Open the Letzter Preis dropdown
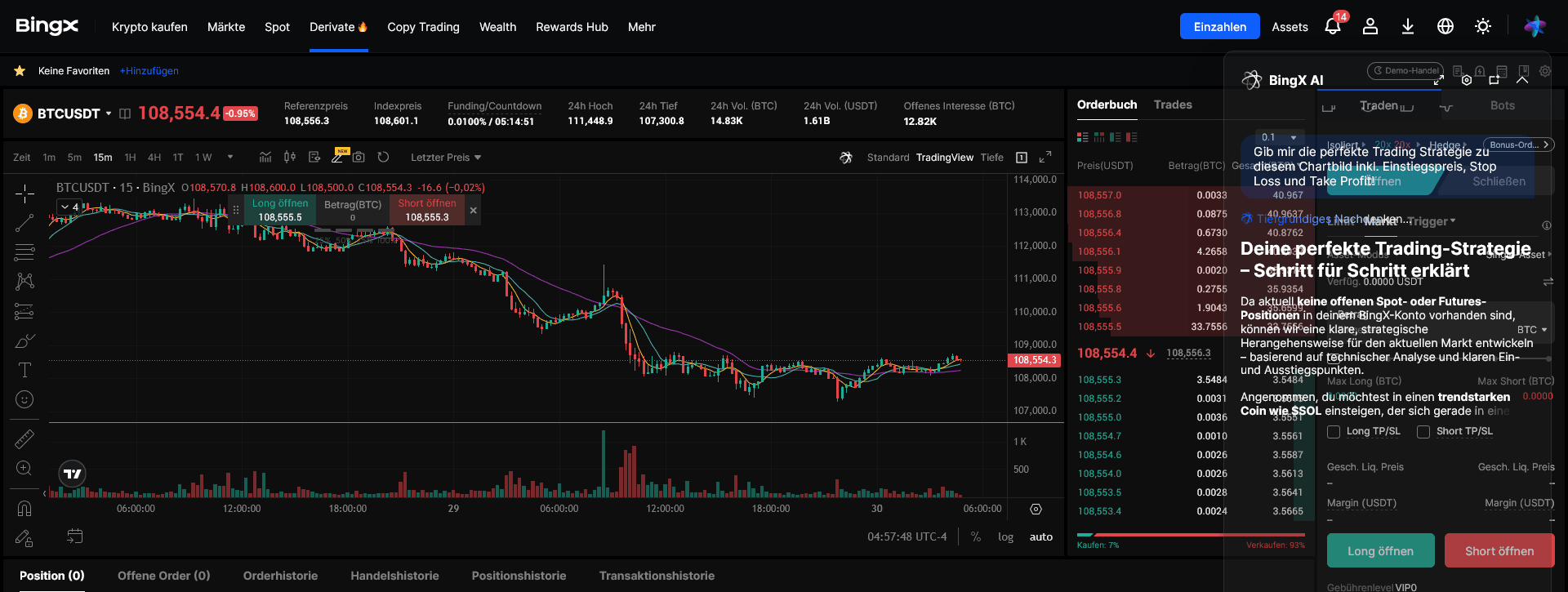This screenshot has width=1568, height=592. 446,158
